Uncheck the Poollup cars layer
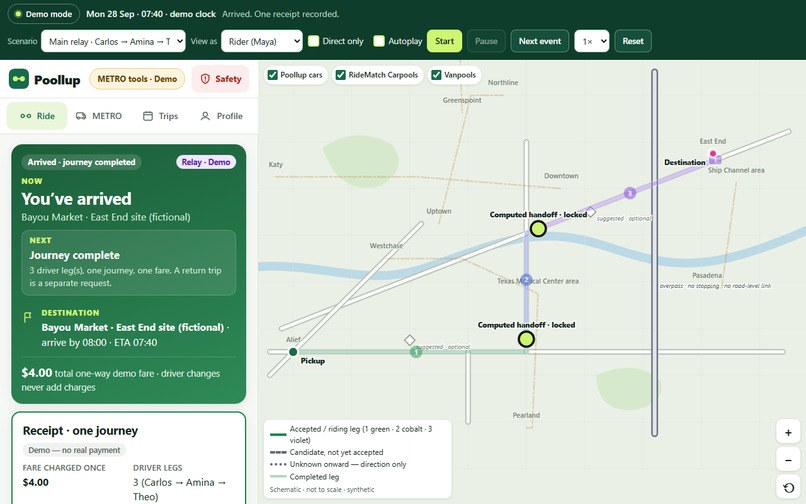This screenshot has height=504, width=806. click(x=272, y=75)
